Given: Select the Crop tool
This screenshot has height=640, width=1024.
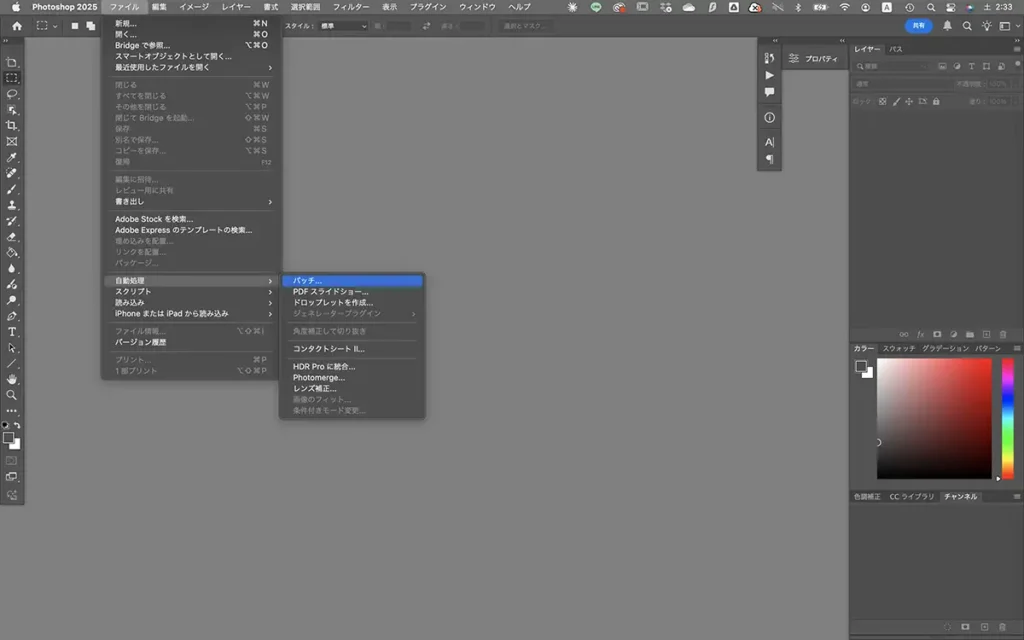Looking at the screenshot, I should 12,125.
